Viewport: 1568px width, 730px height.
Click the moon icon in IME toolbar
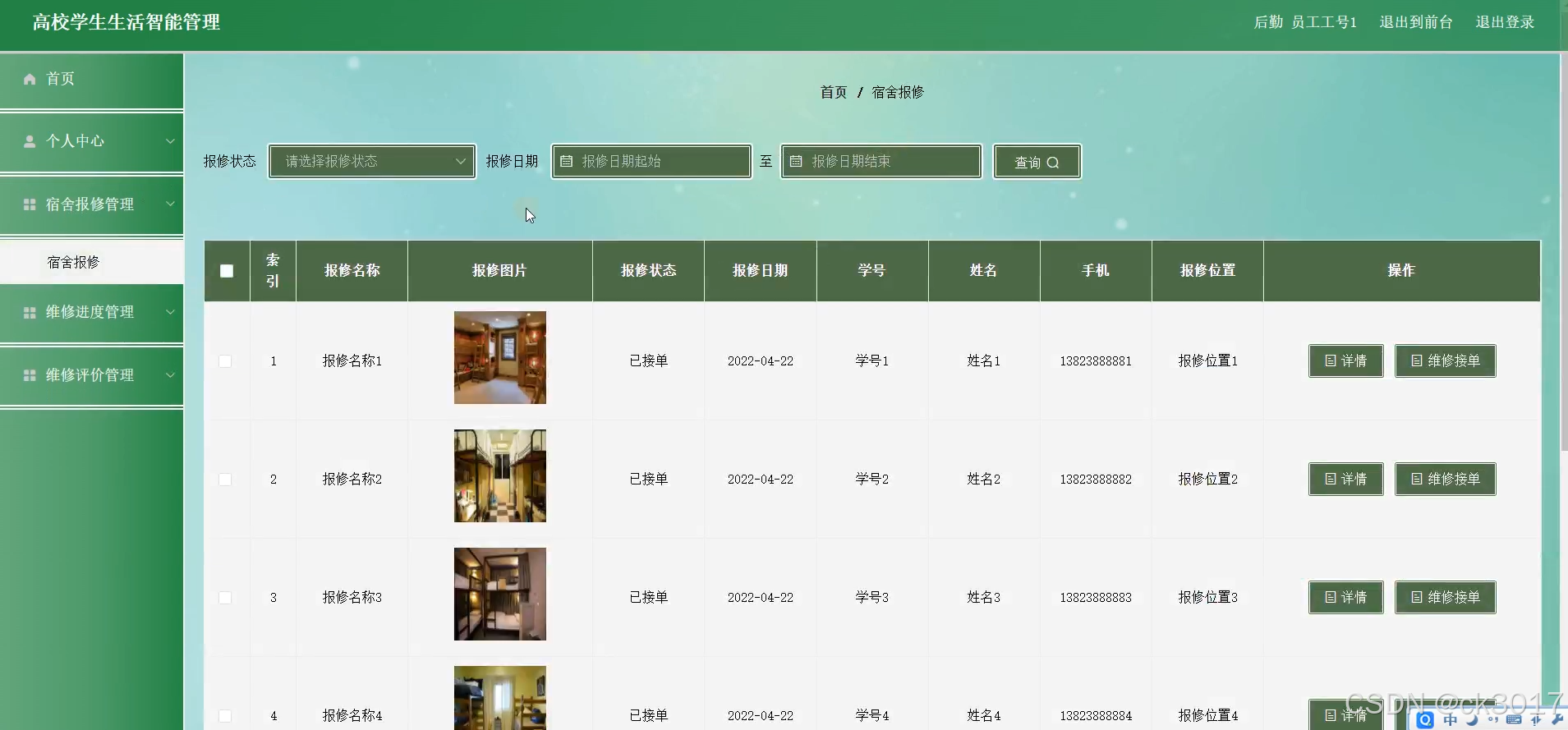pyautogui.click(x=1472, y=720)
